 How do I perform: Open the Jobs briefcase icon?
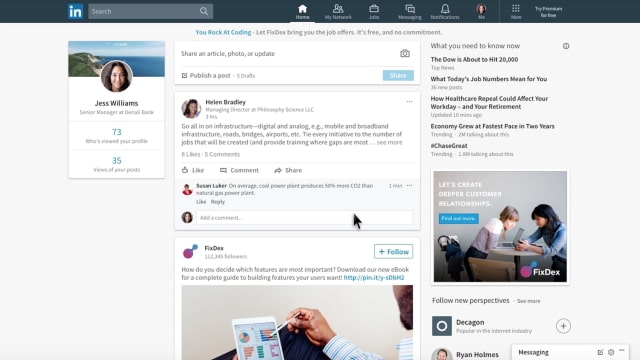[x=374, y=11]
